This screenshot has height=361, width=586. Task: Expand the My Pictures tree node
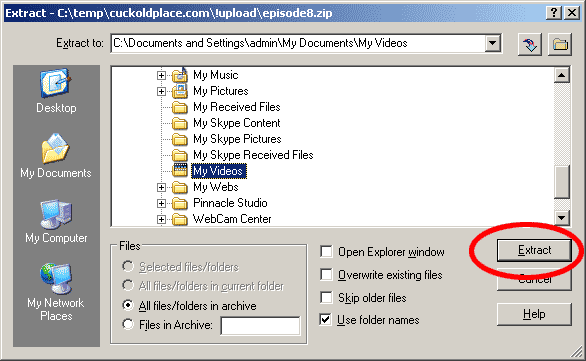tap(161, 92)
